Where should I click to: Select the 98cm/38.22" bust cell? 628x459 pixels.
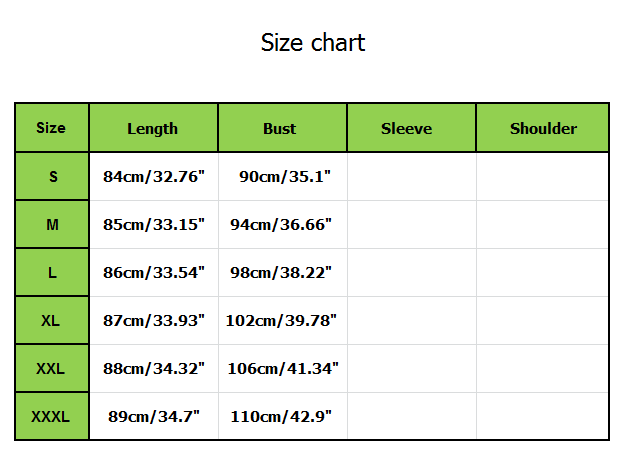281,273
